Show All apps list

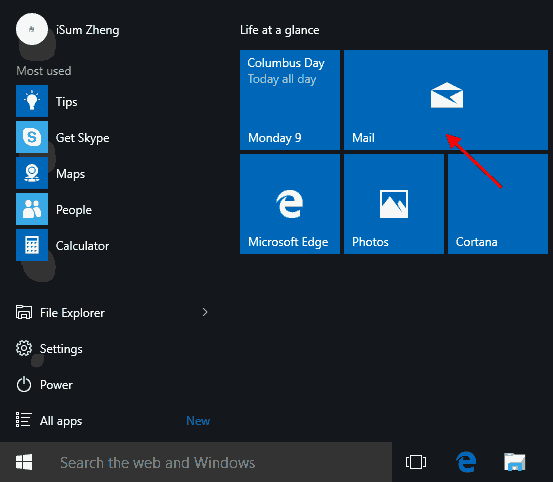61,421
